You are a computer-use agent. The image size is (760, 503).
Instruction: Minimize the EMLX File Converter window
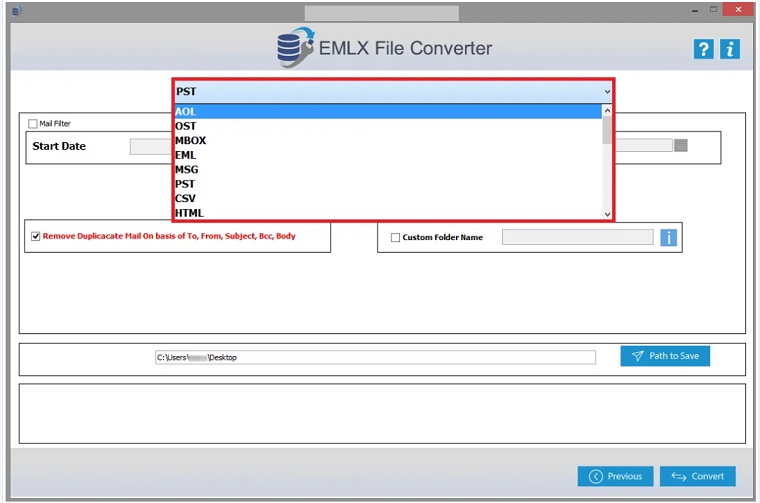click(695, 10)
